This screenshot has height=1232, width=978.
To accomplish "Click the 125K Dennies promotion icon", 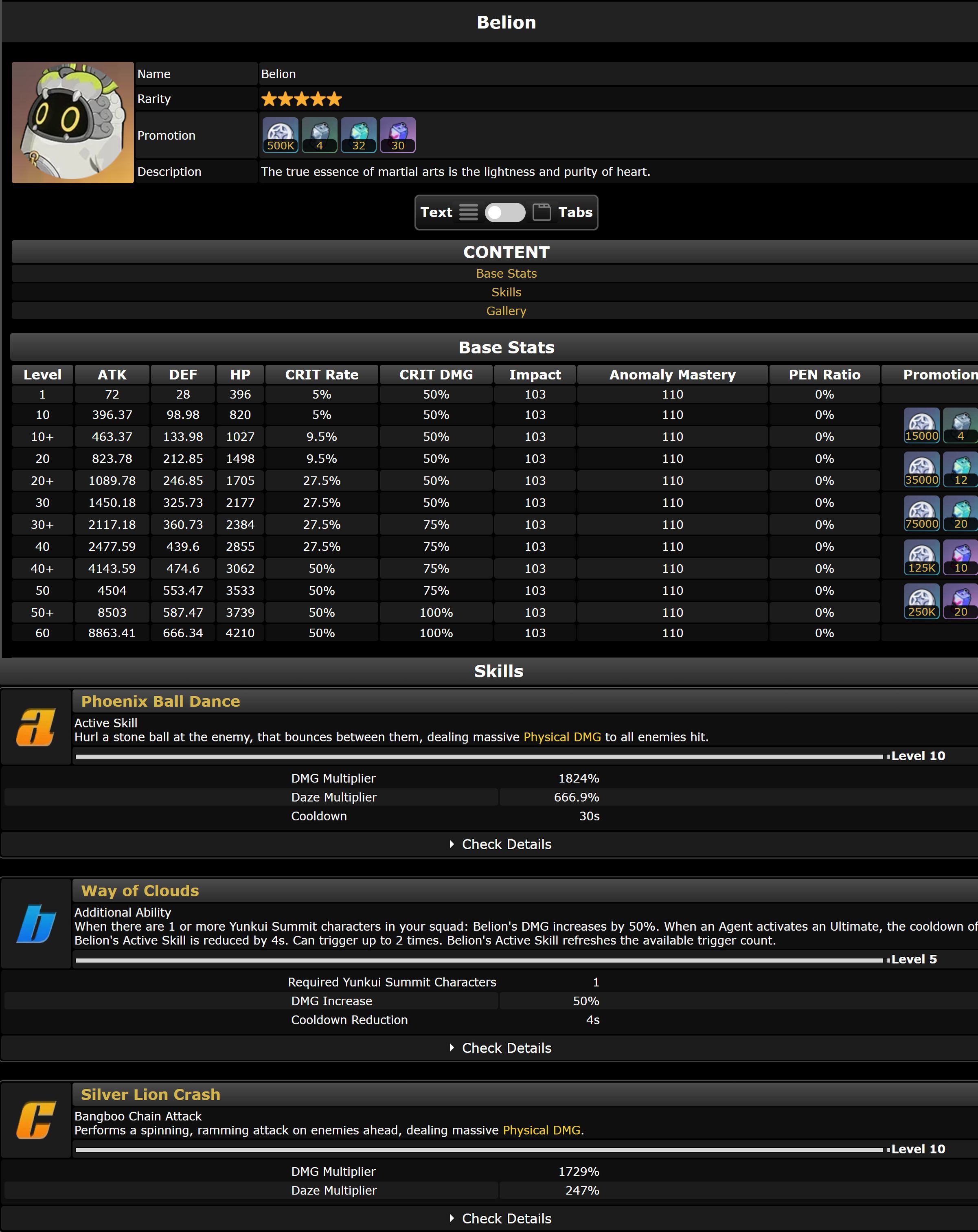I will pos(921,557).
